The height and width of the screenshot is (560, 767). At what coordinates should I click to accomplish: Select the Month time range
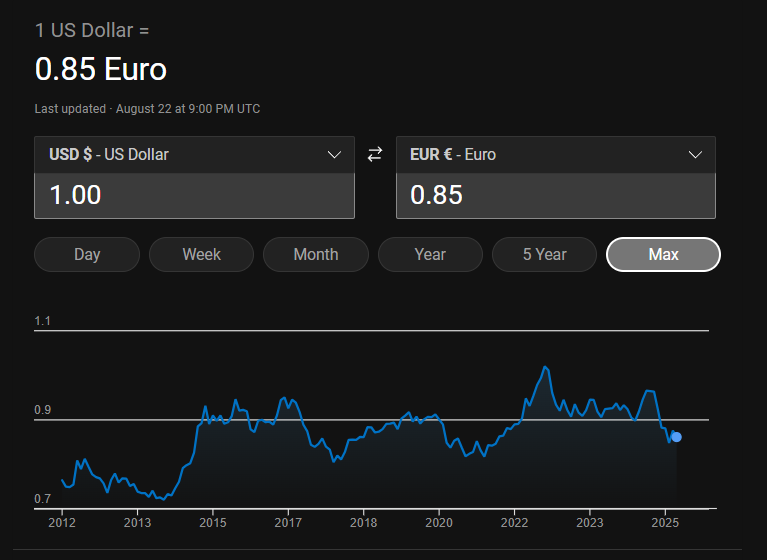pyautogui.click(x=316, y=254)
